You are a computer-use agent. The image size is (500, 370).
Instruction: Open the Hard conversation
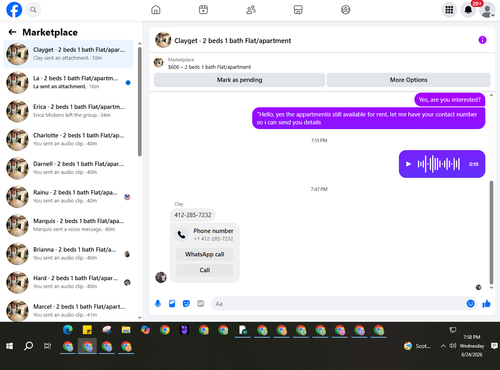click(x=68, y=282)
